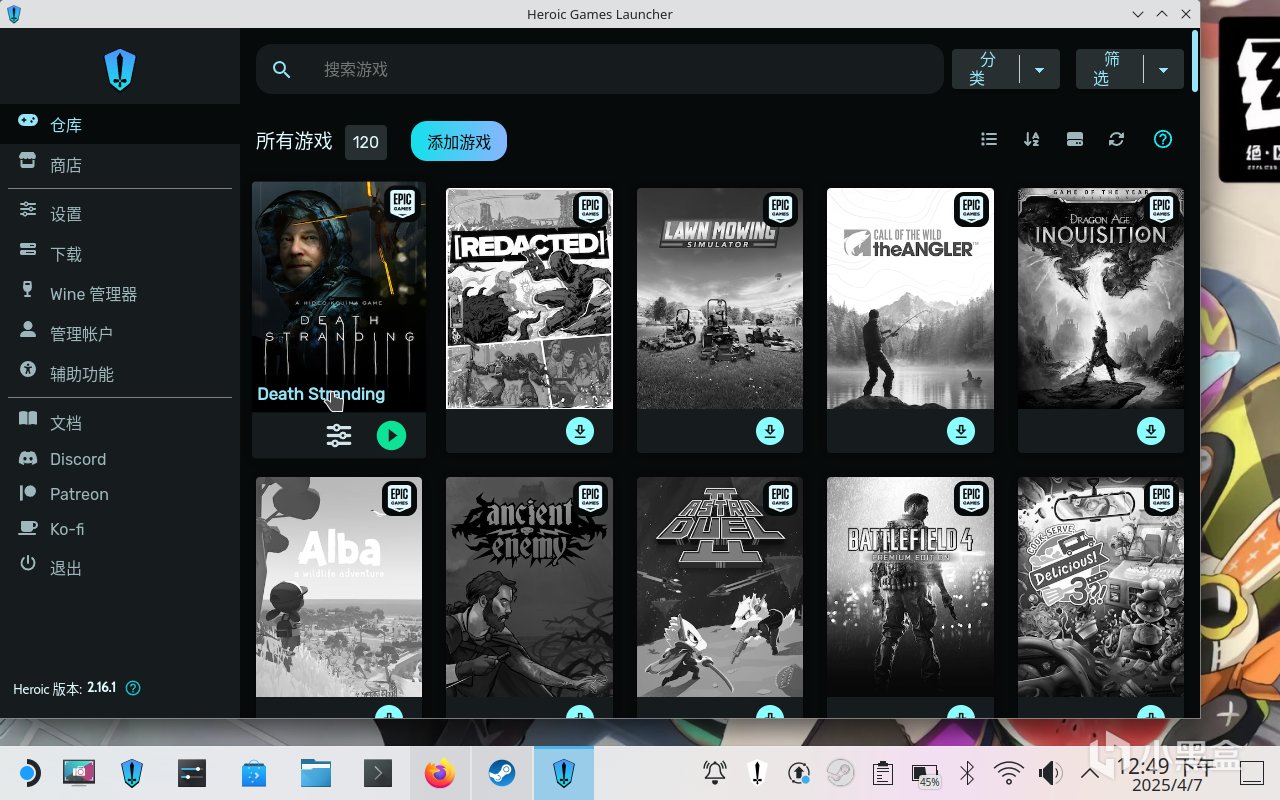Open Bluetooth settings in system tray

[967, 773]
